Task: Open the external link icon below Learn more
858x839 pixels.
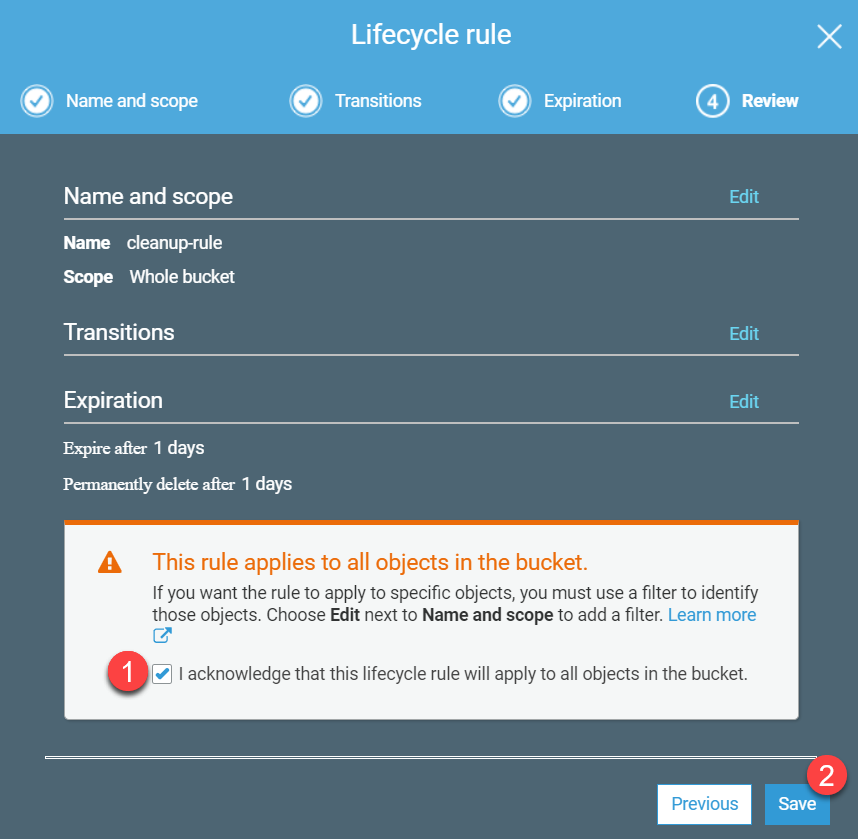Action: [162, 636]
